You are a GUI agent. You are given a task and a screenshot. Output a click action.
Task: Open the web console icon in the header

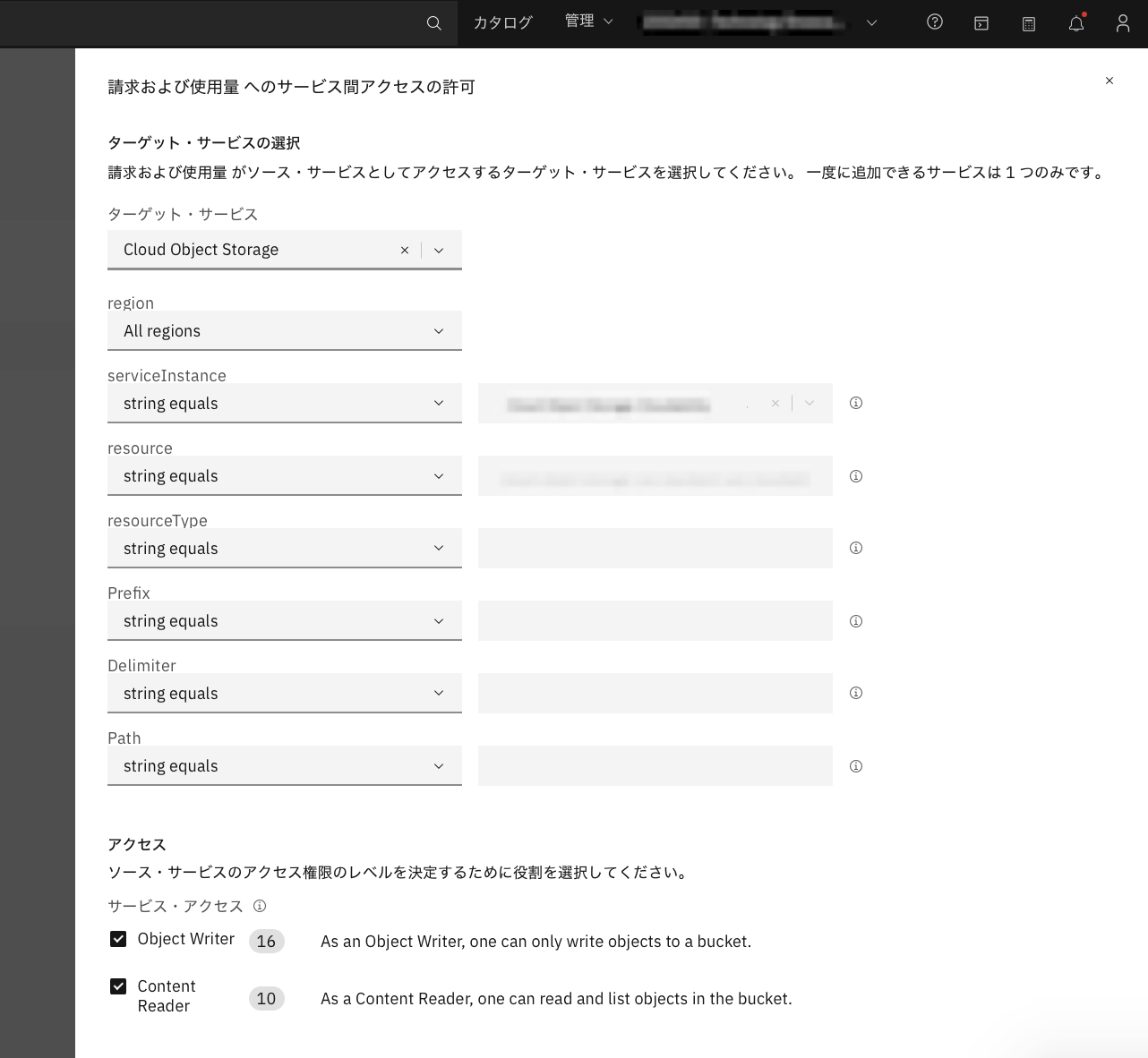coord(981,22)
